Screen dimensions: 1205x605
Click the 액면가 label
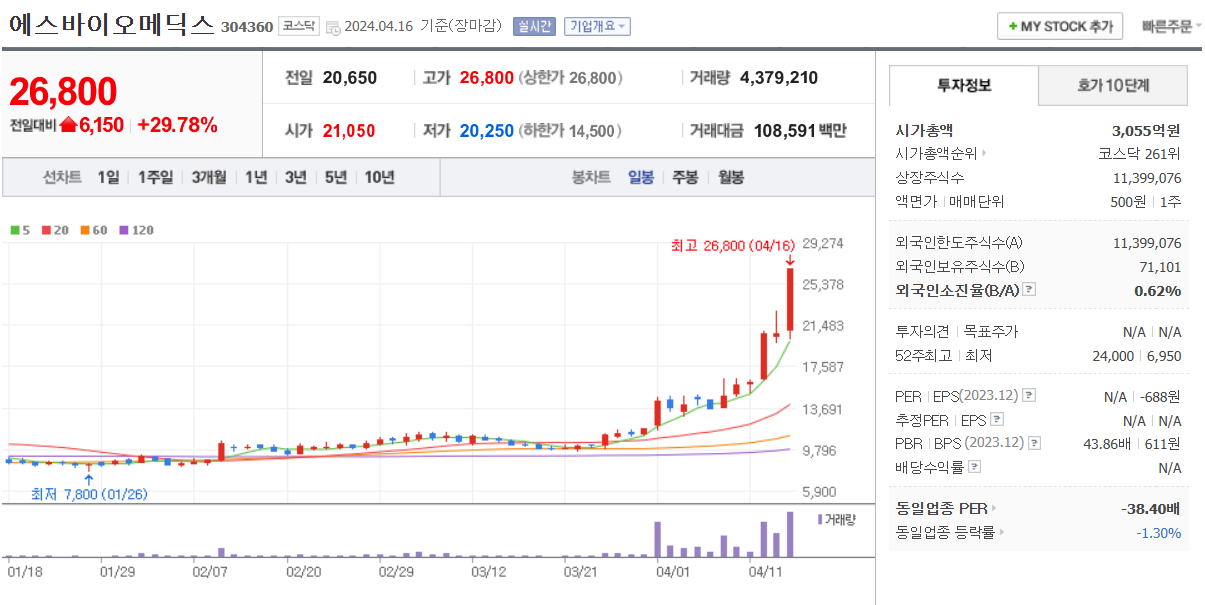click(x=916, y=202)
